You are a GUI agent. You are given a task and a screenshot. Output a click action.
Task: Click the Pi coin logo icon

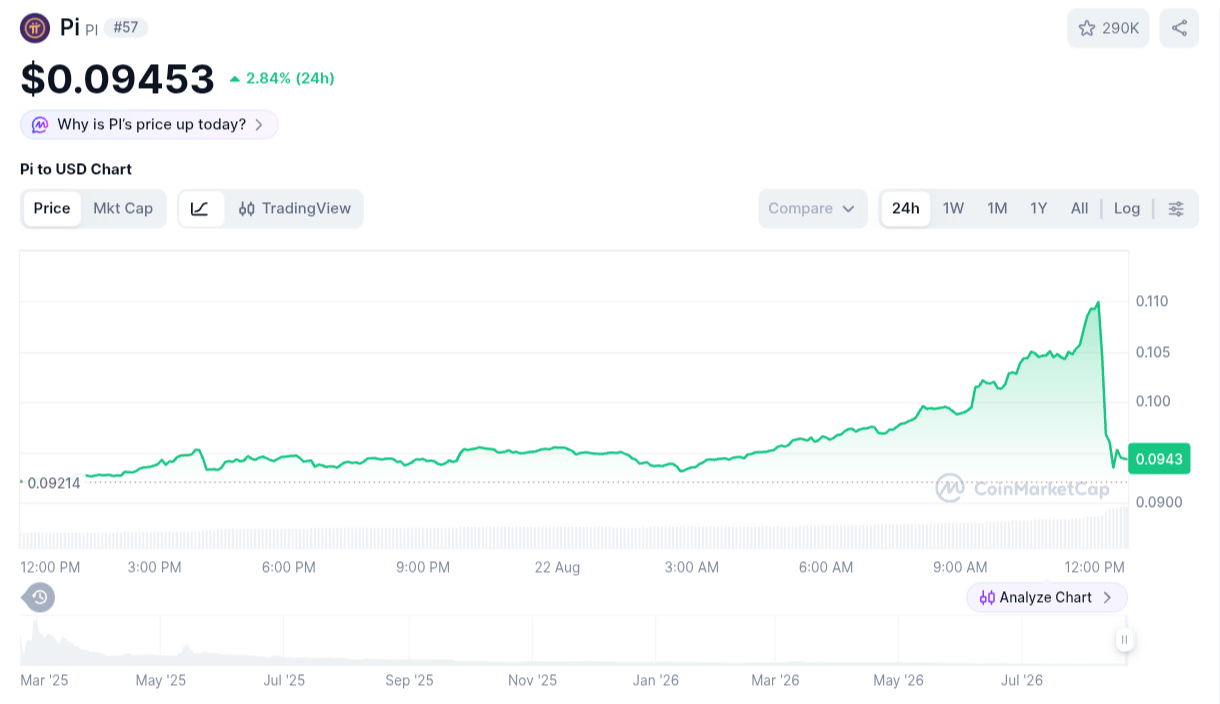(35, 28)
